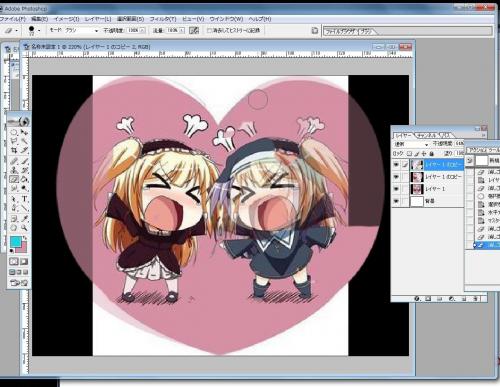Click the pink background color swatch
The width and height of the screenshot is (500, 387).
[x=23, y=249]
